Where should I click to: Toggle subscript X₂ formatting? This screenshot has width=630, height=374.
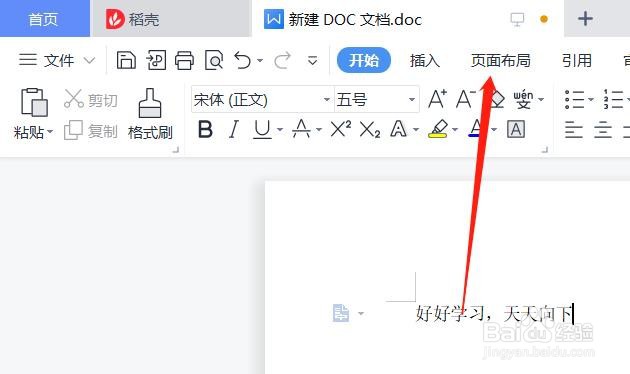pos(370,130)
